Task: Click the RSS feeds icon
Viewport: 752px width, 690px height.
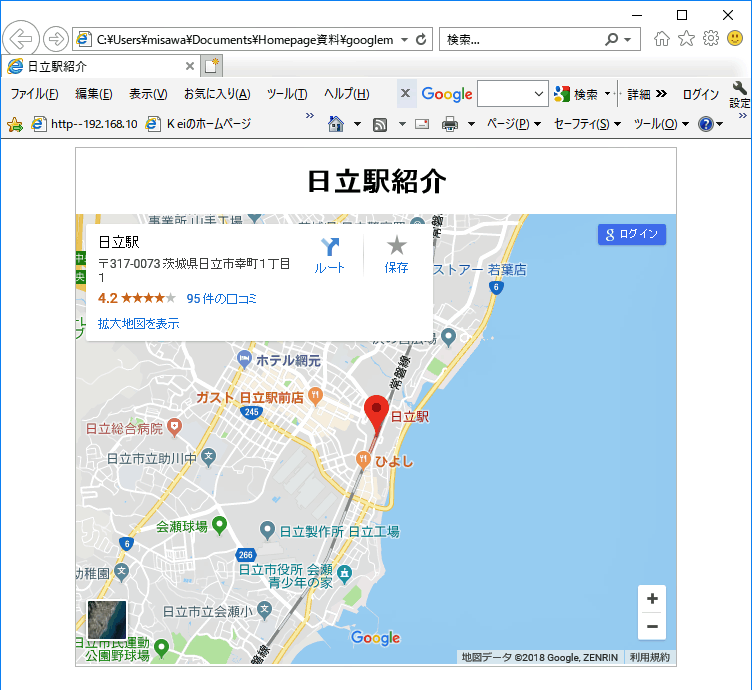Action: pyautogui.click(x=380, y=125)
